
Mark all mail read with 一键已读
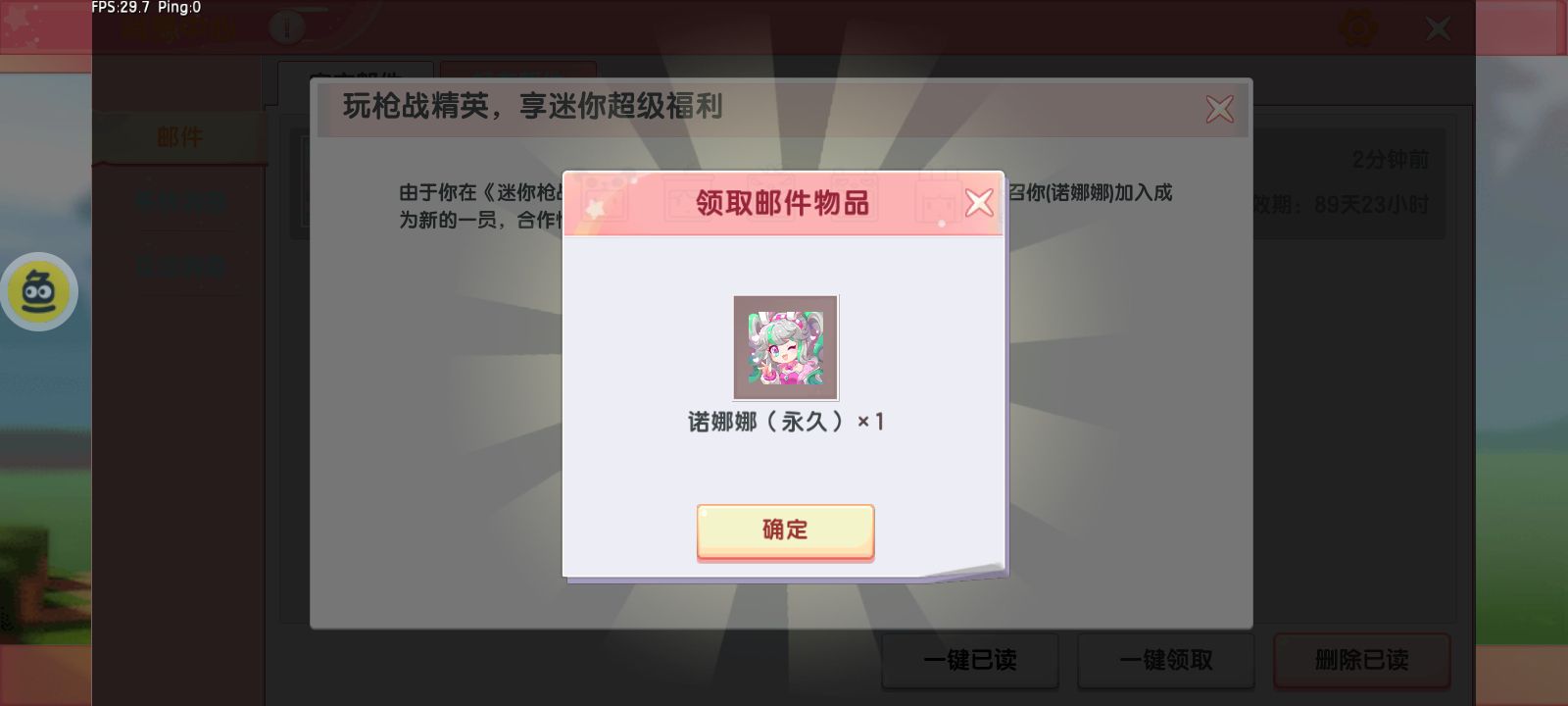(970, 660)
